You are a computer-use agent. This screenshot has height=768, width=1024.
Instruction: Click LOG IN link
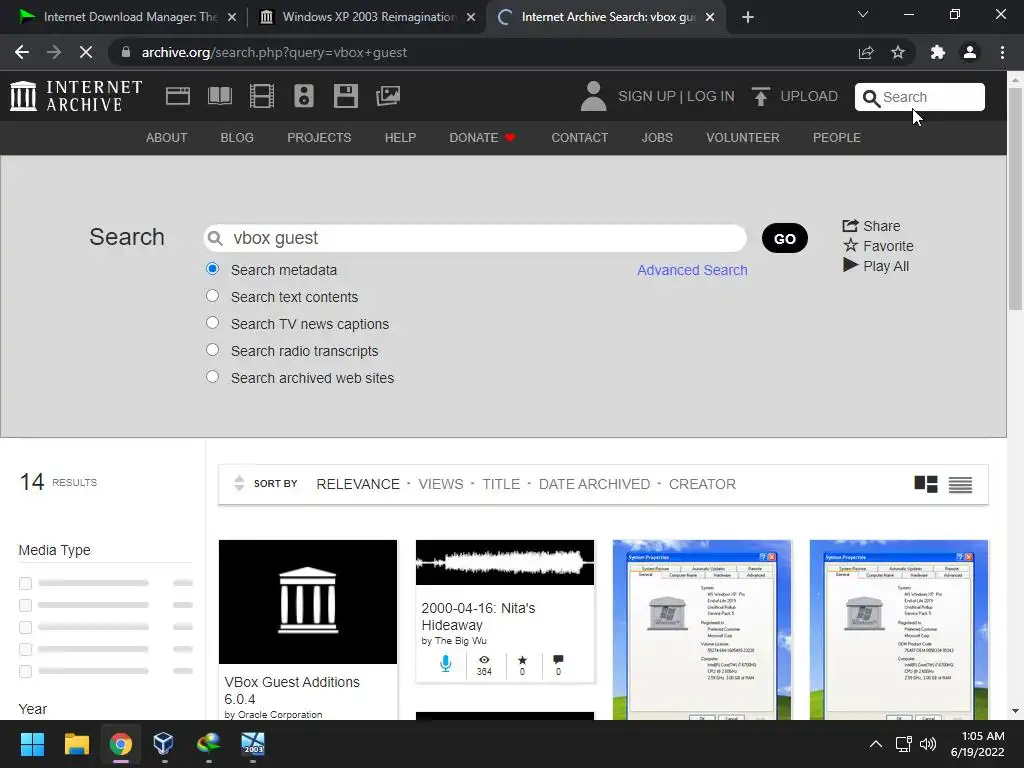tap(711, 96)
